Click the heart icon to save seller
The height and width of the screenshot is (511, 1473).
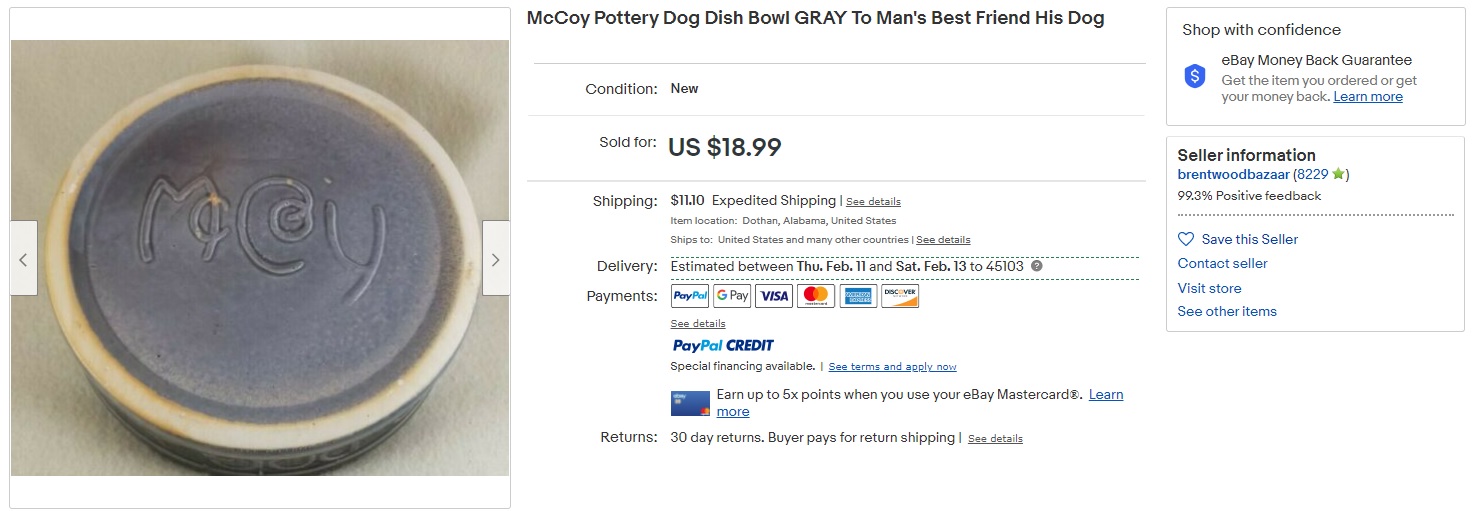coord(1186,239)
